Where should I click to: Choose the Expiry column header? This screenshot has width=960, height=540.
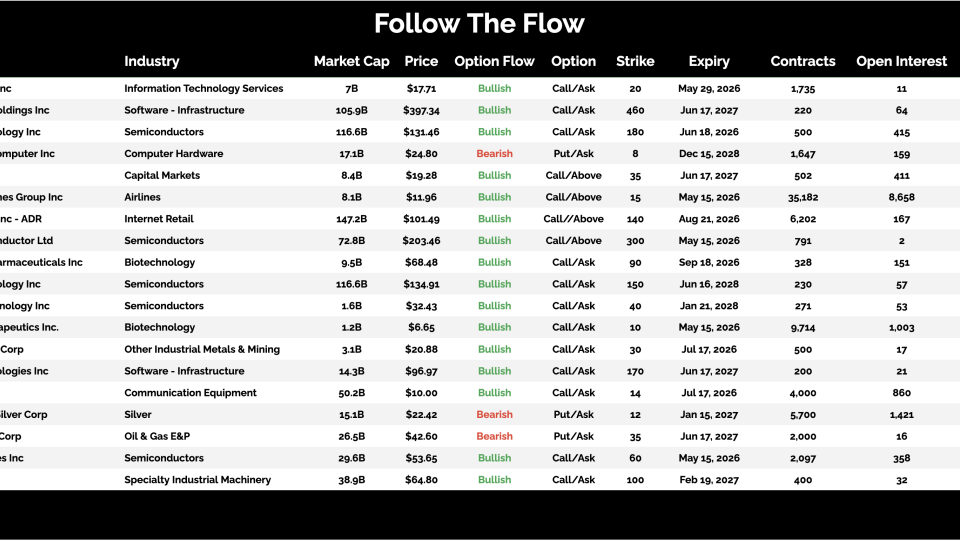pos(709,61)
